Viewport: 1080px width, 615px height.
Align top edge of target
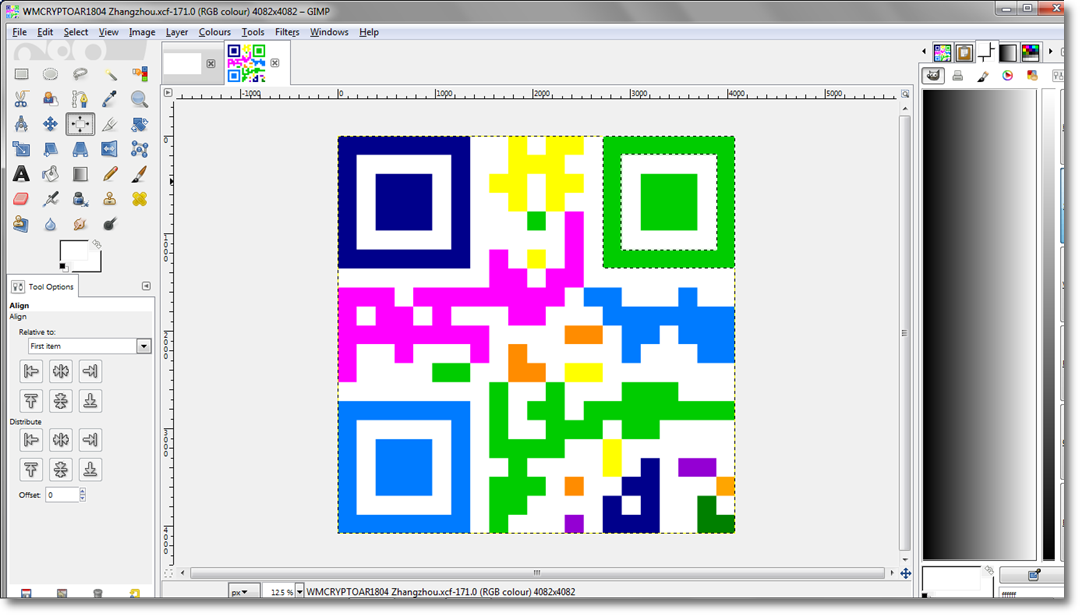point(31,401)
